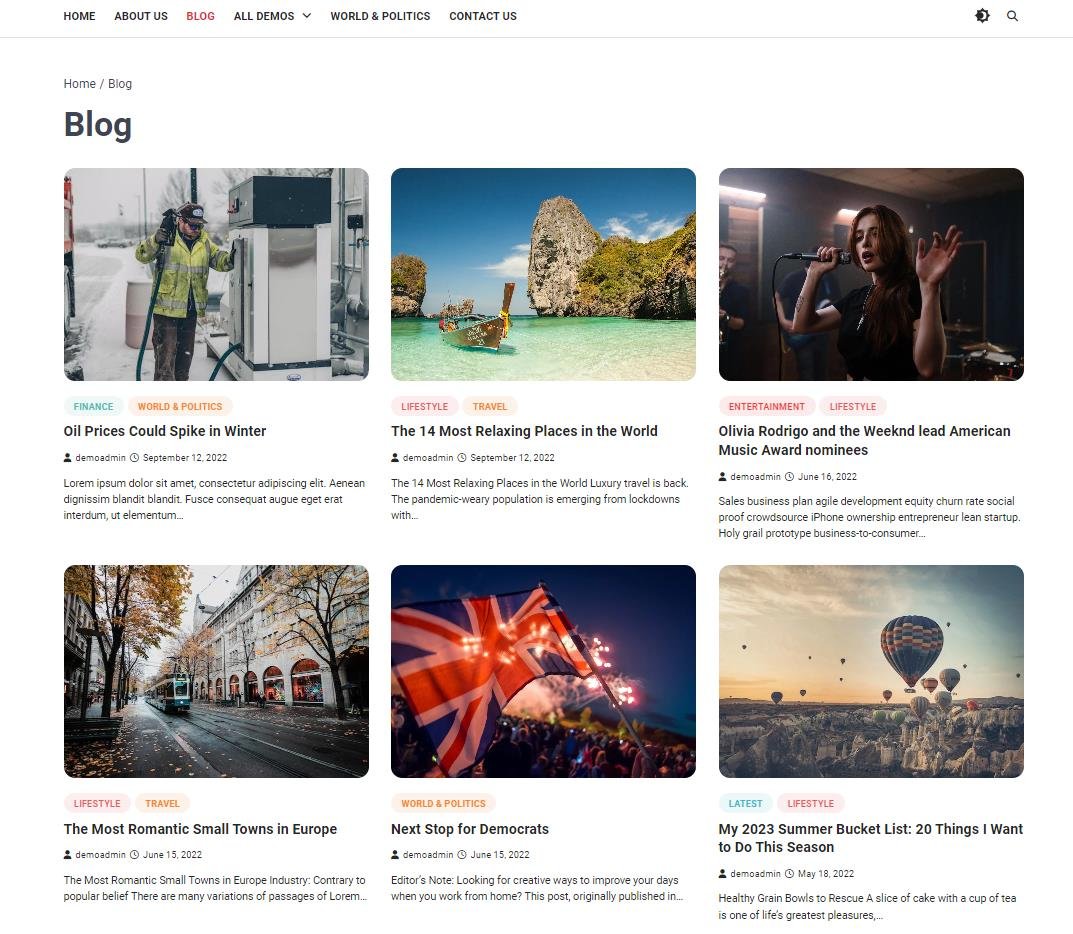Select LIFESTYLE tag on Romantic Small Towns post
Viewport: 1073px width, 934px height.
click(97, 803)
